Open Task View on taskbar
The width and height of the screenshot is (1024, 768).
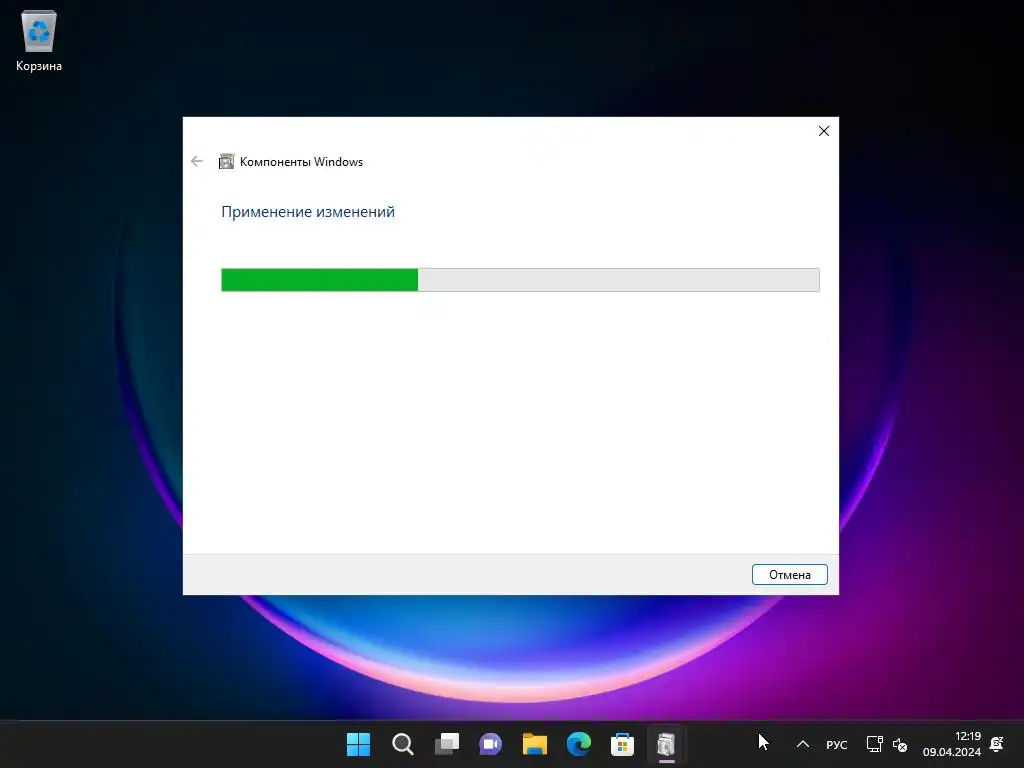pos(447,744)
